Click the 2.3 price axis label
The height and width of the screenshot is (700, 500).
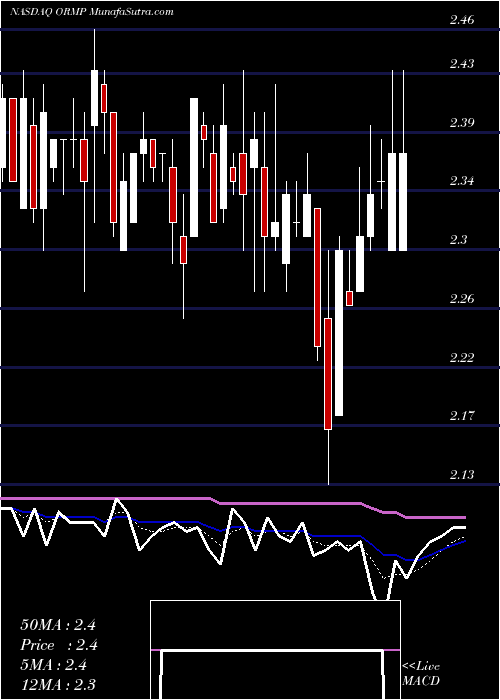[x=458, y=240]
